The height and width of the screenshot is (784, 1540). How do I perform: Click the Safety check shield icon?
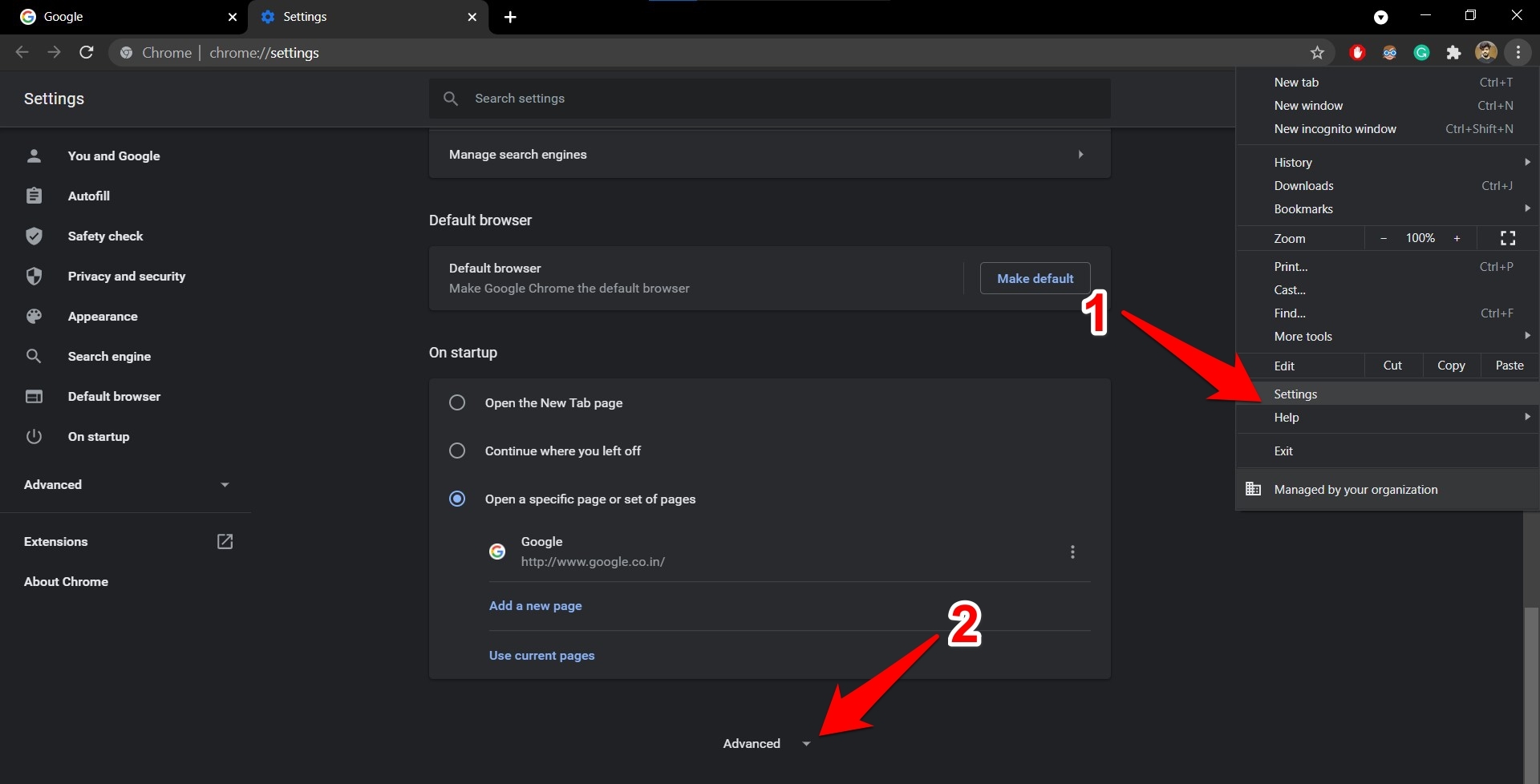coord(34,236)
